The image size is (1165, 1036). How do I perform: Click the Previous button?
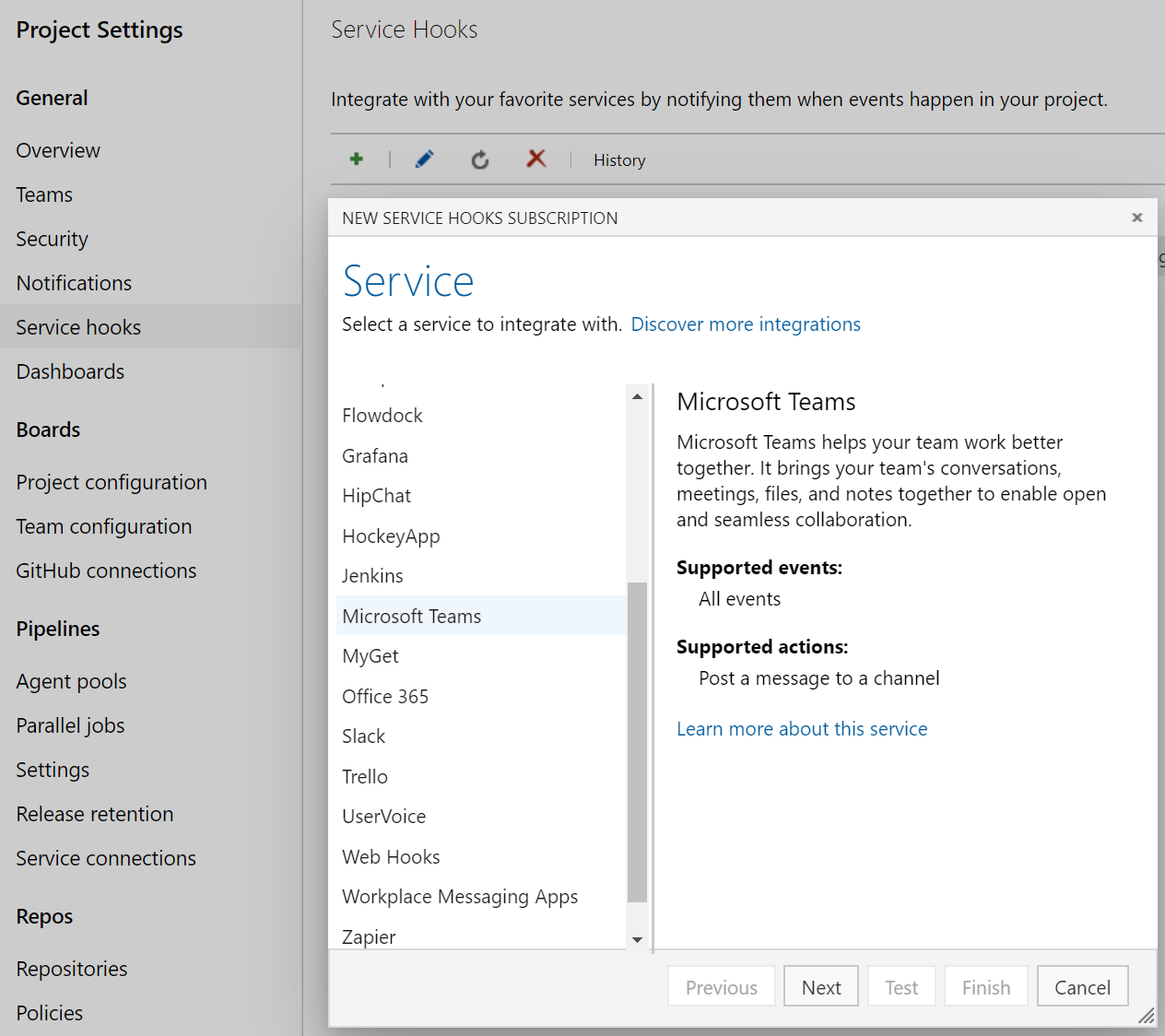[721, 985]
